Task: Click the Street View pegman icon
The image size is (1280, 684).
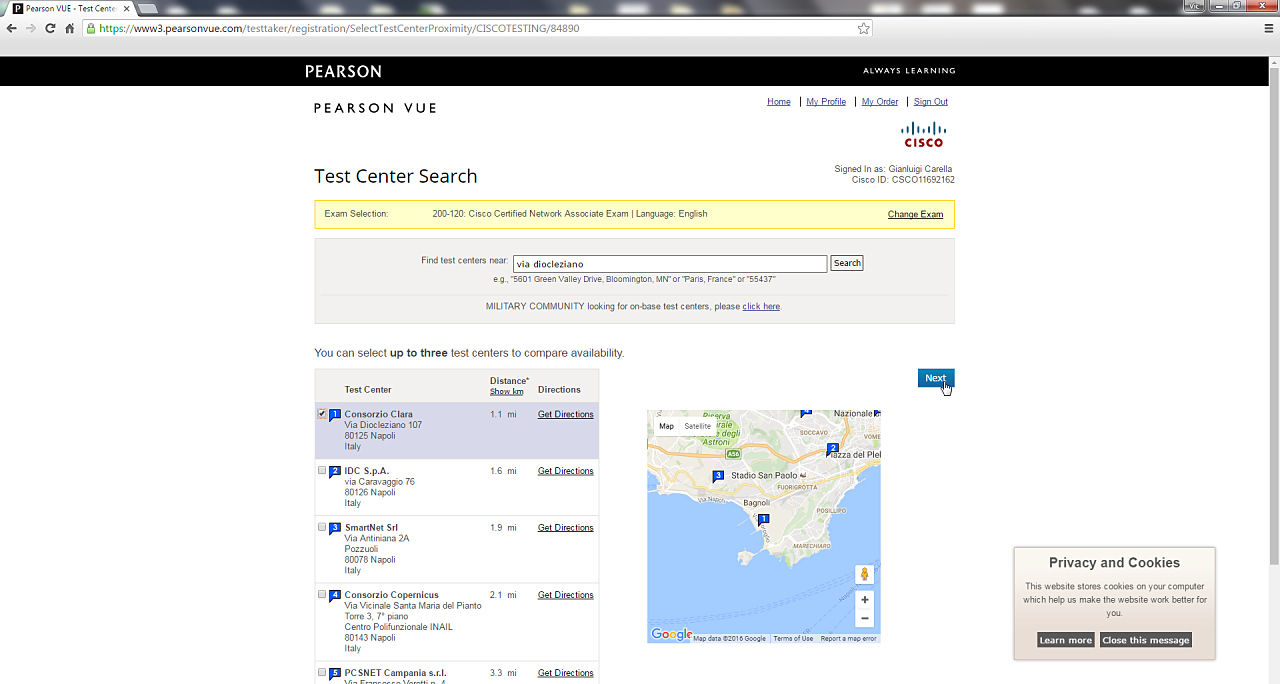Action: [865, 574]
